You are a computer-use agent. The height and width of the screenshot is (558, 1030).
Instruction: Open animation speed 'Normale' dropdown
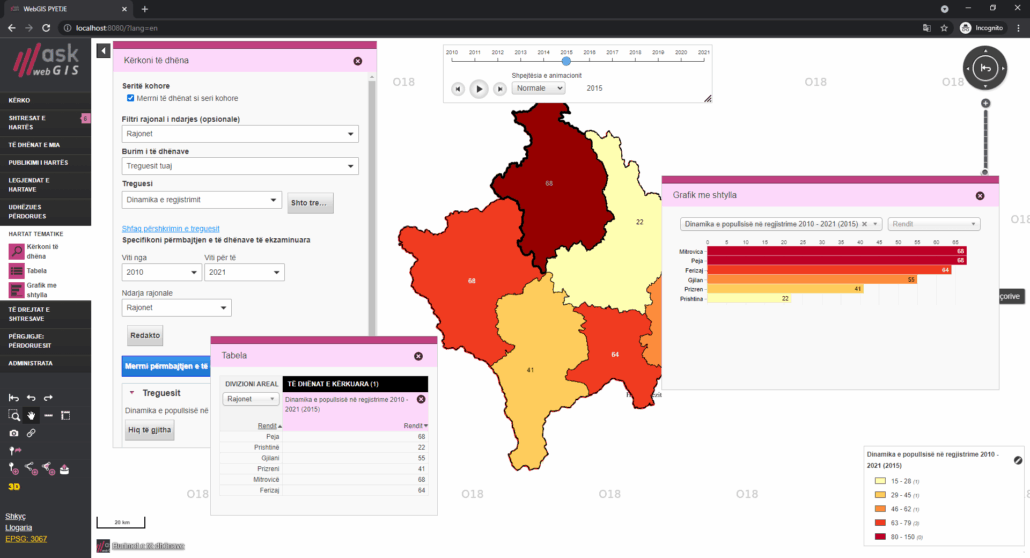pyautogui.click(x=538, y=88)
